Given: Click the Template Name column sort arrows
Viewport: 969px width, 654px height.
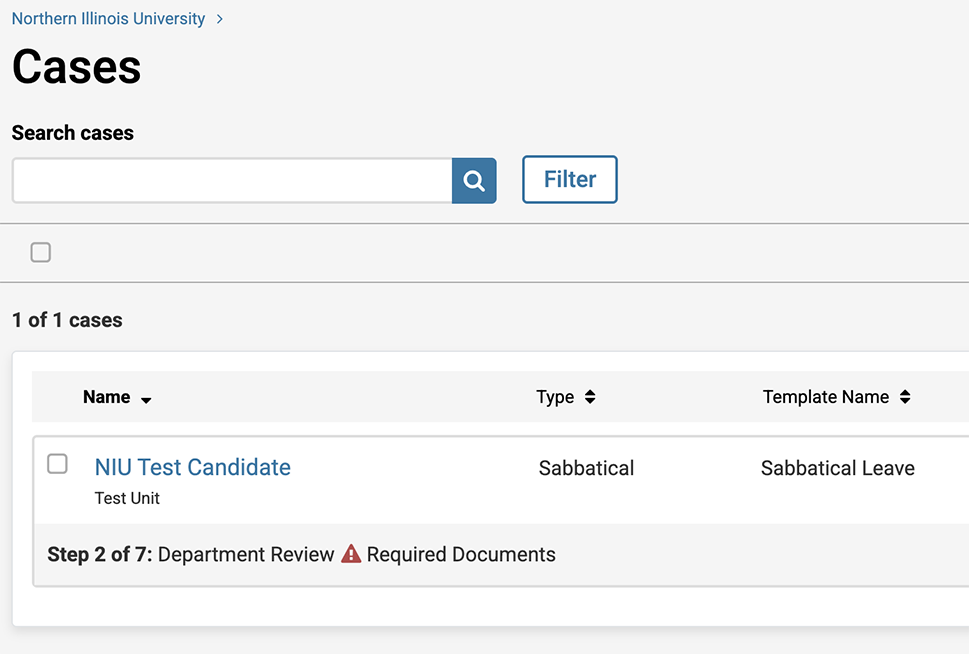Looking at the screenshot, I should point(904,396).
